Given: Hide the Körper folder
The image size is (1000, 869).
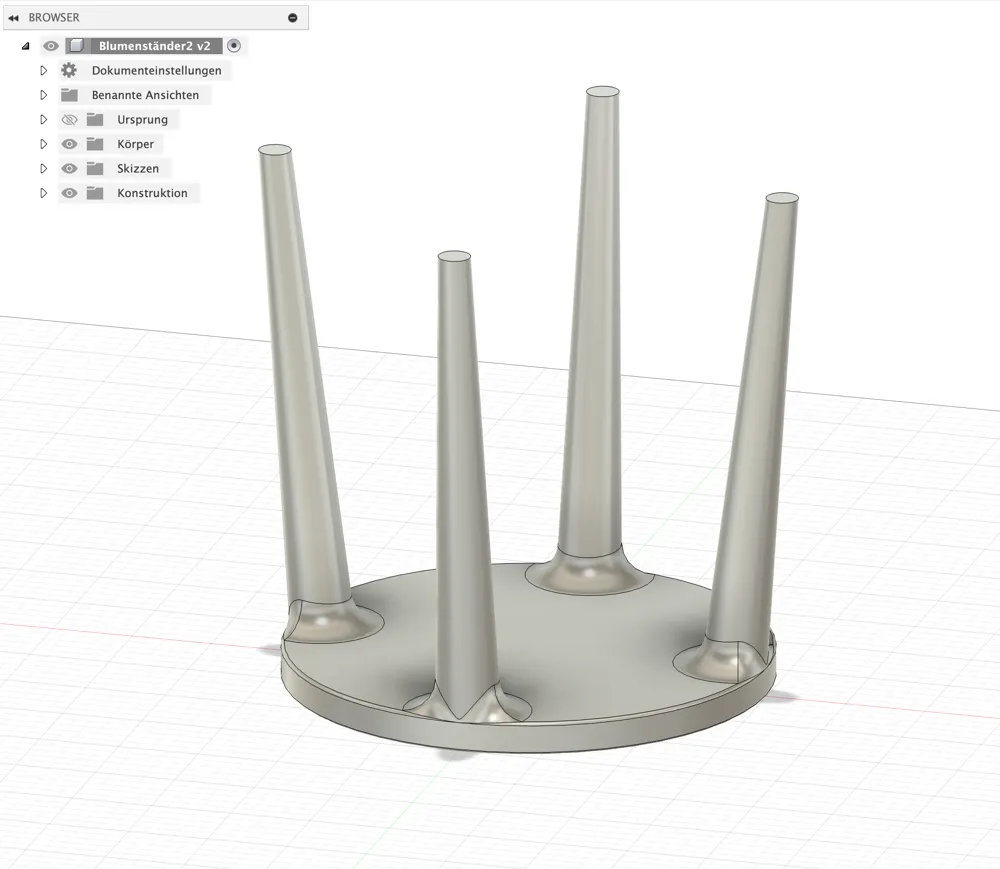Looking at the screenshot, I should [x=69, y=143].
